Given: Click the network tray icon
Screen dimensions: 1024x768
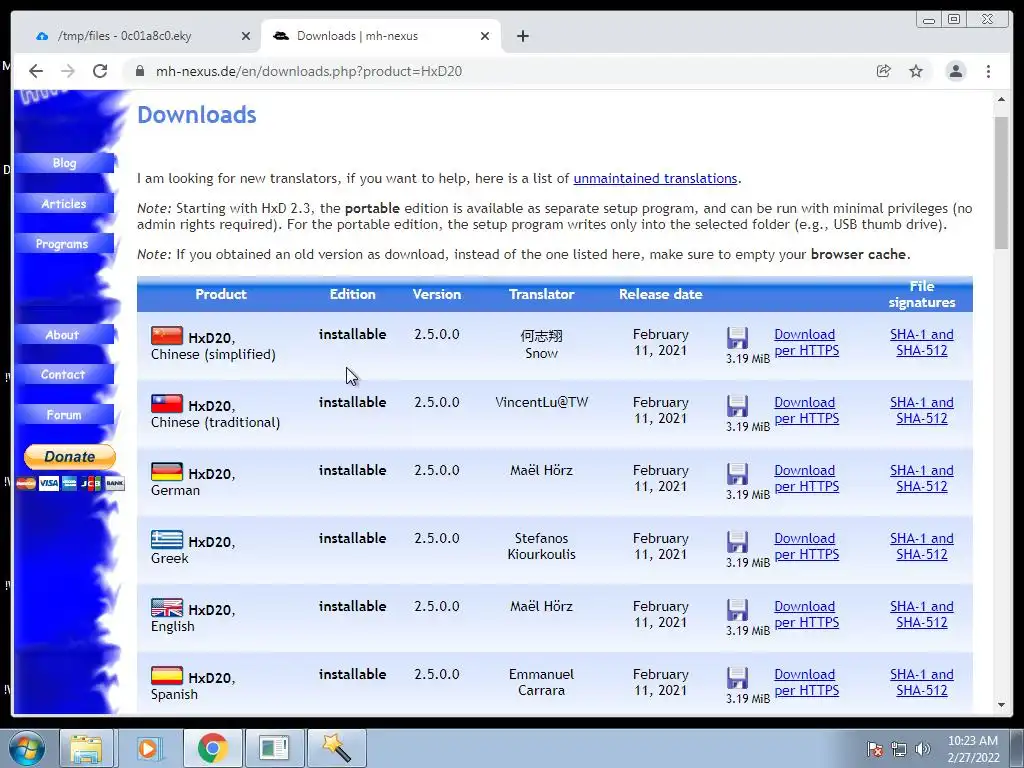Looking at the screenshot, I should (899, 749).
